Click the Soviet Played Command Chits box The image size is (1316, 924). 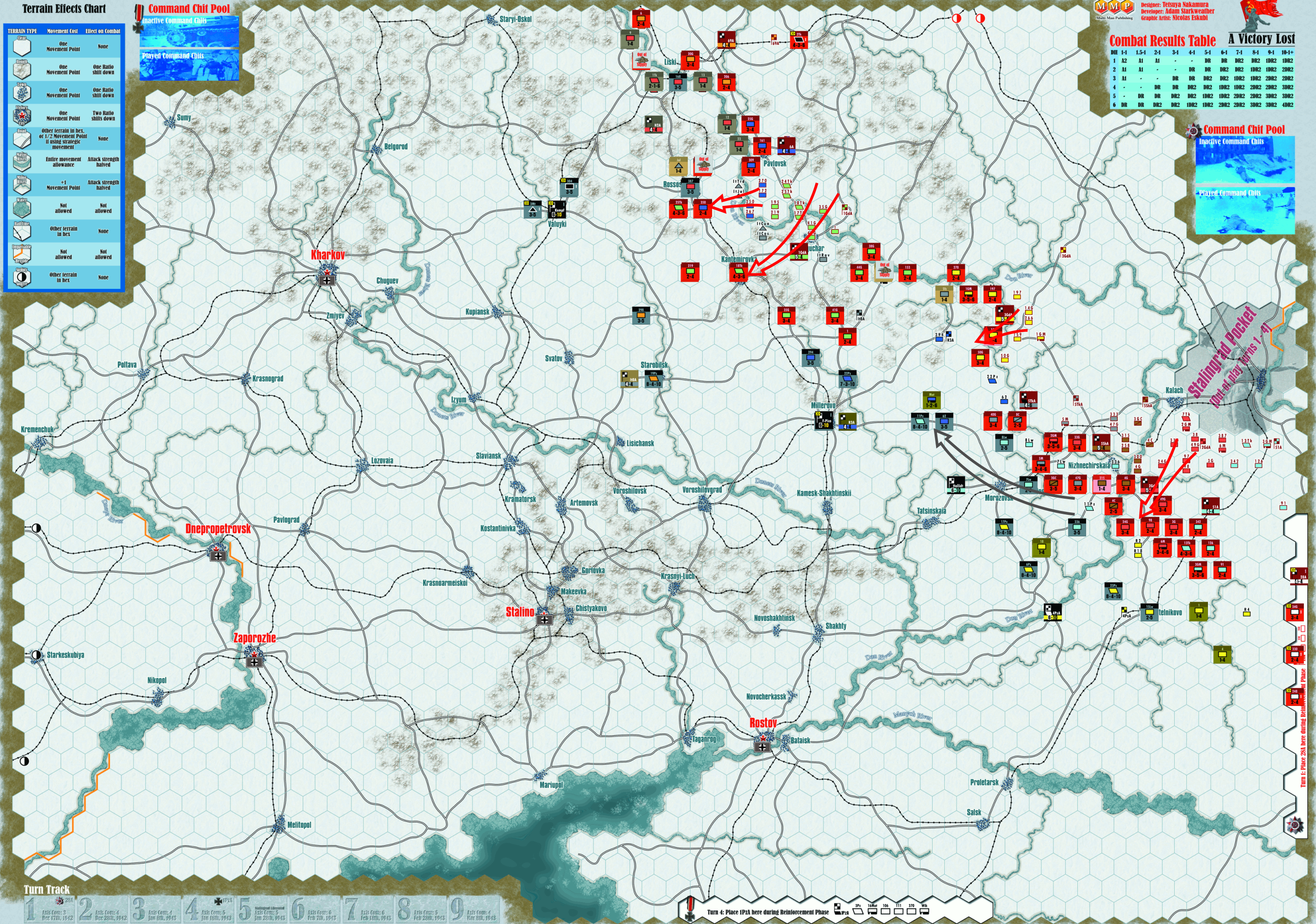click(x=1245, y=211)
